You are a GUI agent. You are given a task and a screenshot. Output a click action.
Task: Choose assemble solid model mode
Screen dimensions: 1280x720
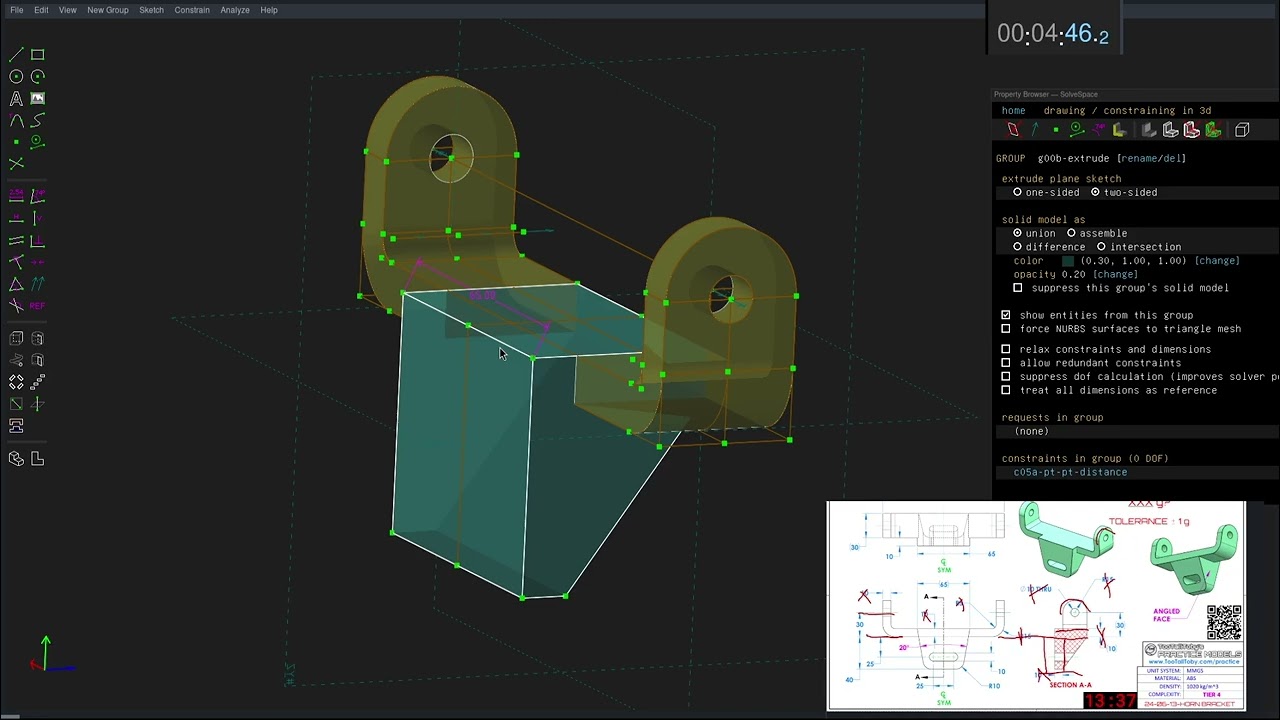pos(1097,233)
